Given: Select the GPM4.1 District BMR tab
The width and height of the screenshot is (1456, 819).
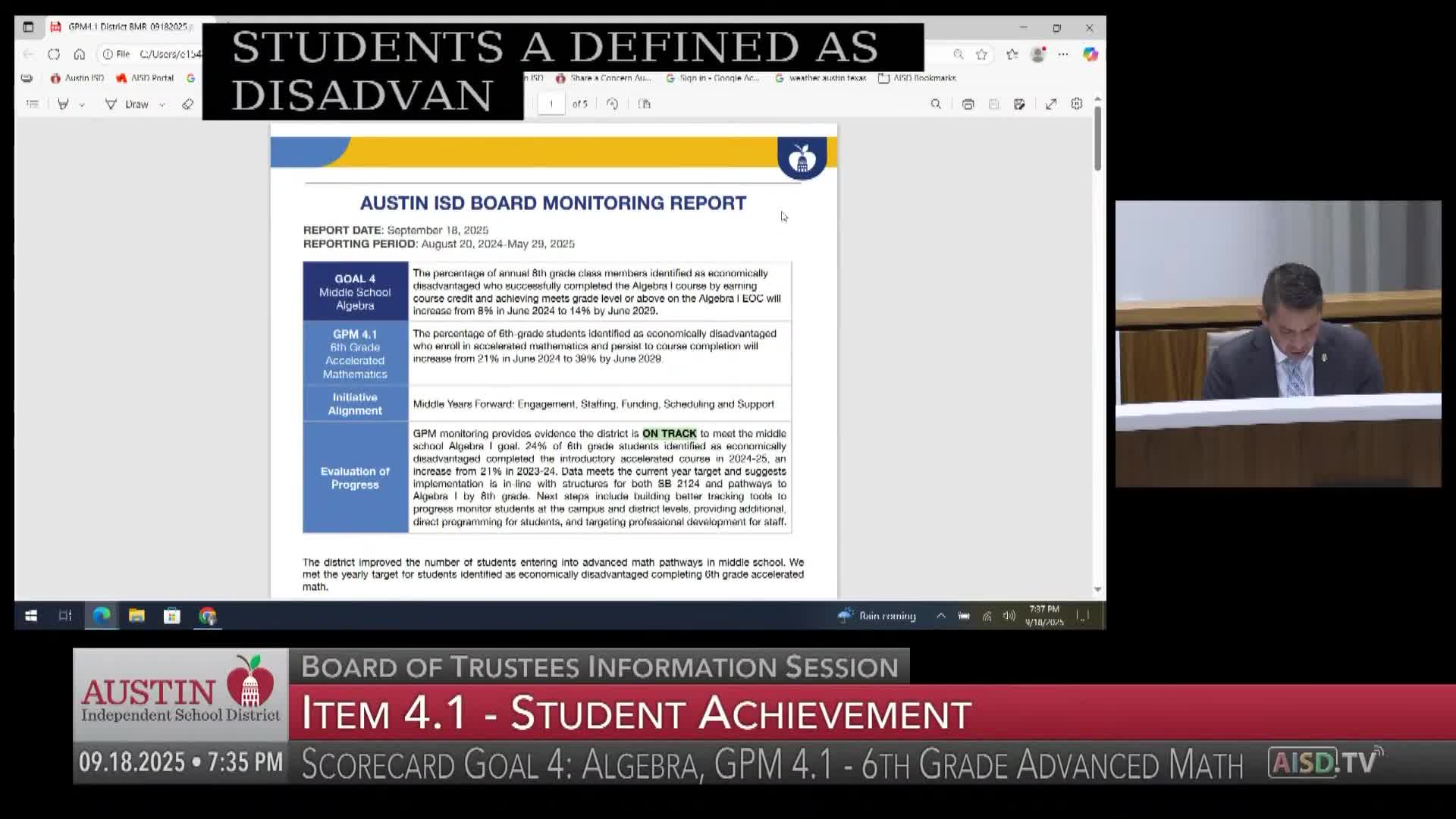Looking at the screenshot, I should [x=125, y=27].
